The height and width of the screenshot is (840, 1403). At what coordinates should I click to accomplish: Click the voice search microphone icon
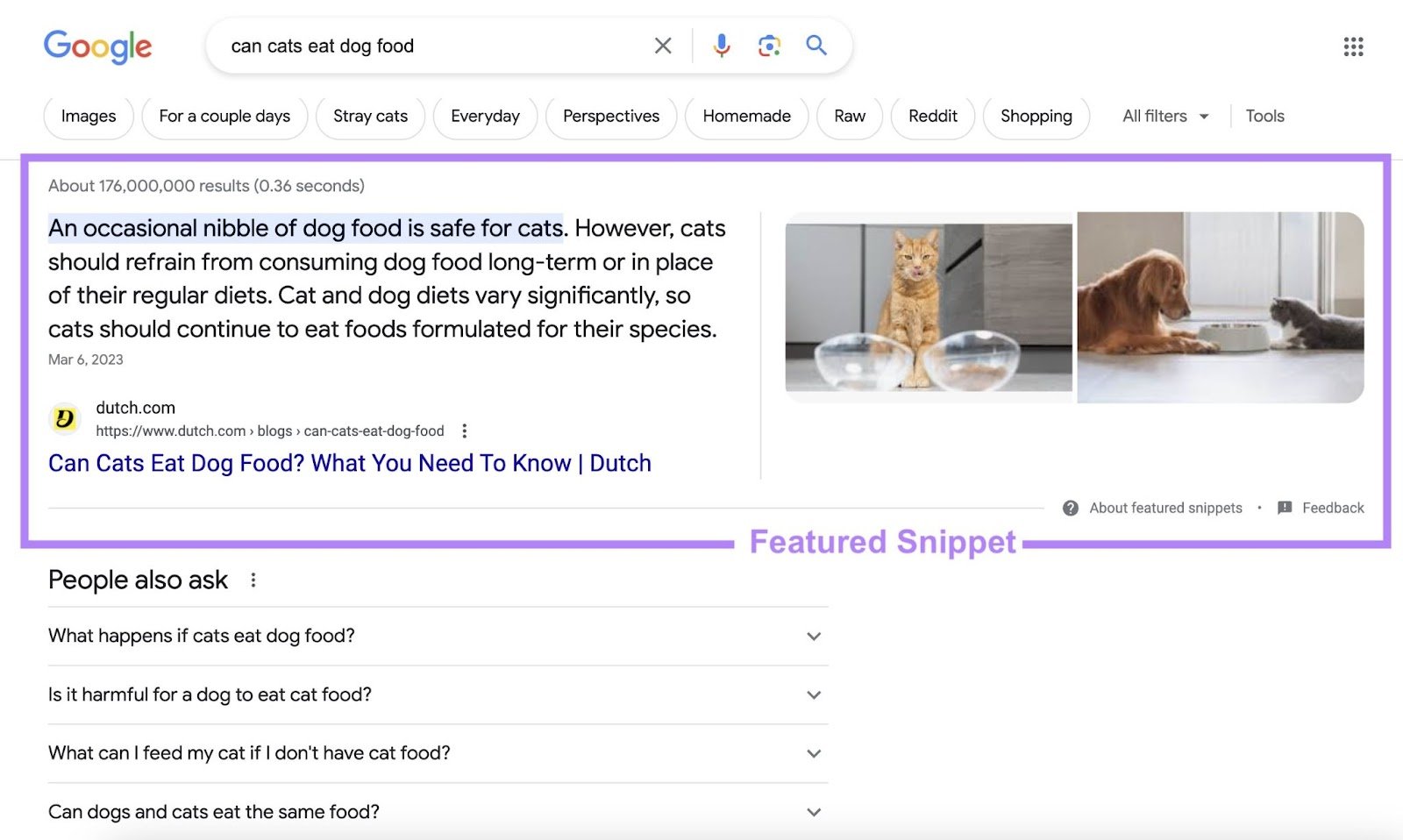[721, 46]
